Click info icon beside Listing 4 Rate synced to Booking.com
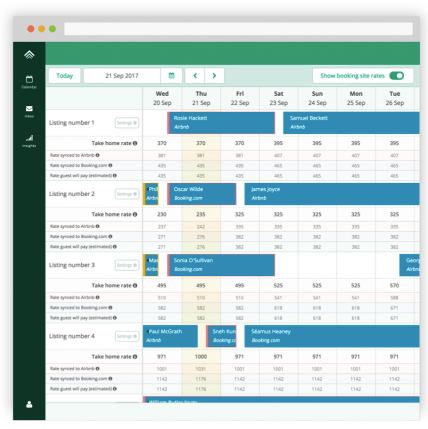The height and width of the screenshot is (429, 428). pyautogui.click(x=110, y=379)
